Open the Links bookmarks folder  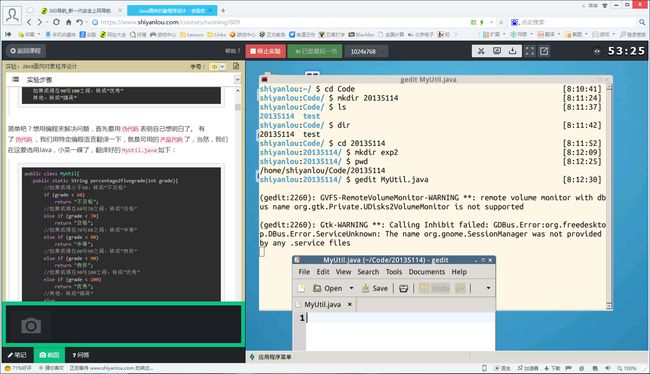tap(216, 34)
